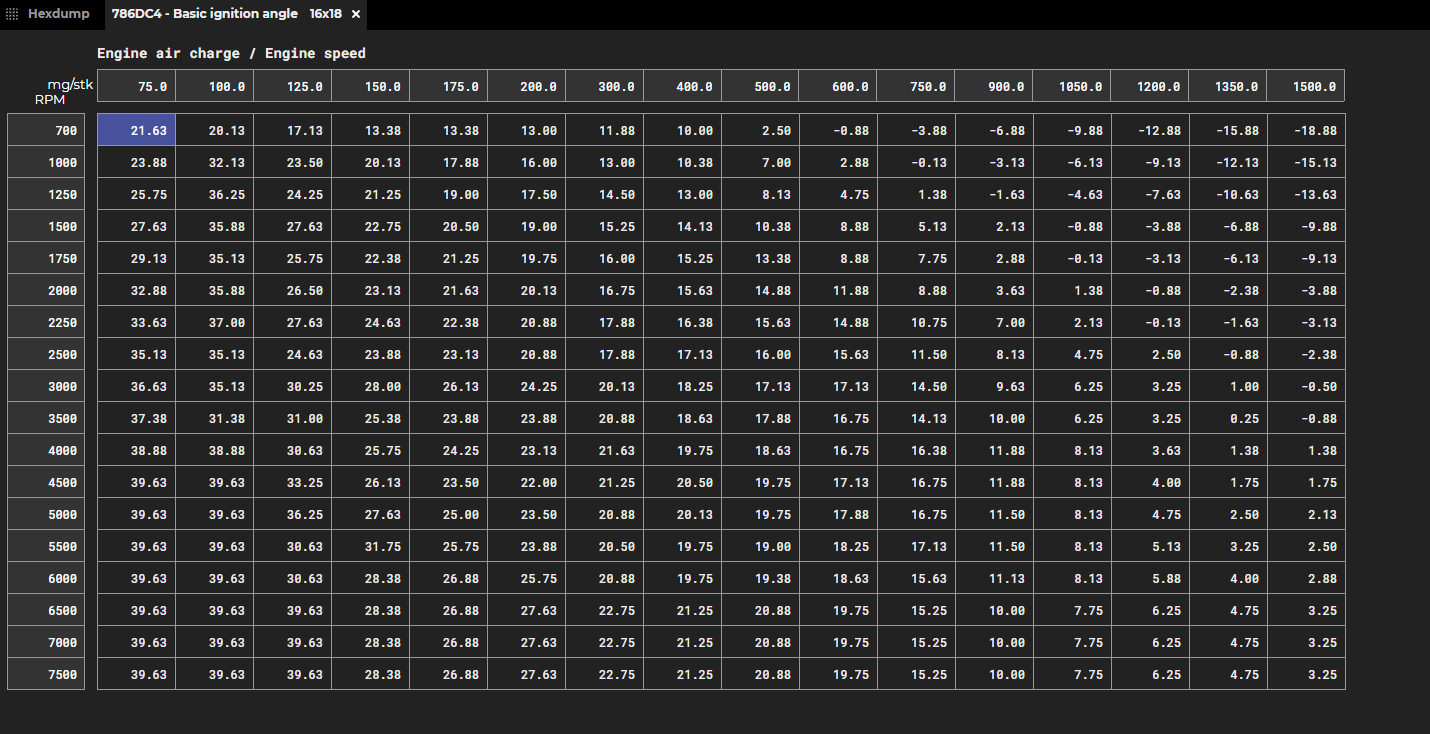Select the 1250 RPM row header
Screen dimensions: 1430x734
tap(46, 194)
